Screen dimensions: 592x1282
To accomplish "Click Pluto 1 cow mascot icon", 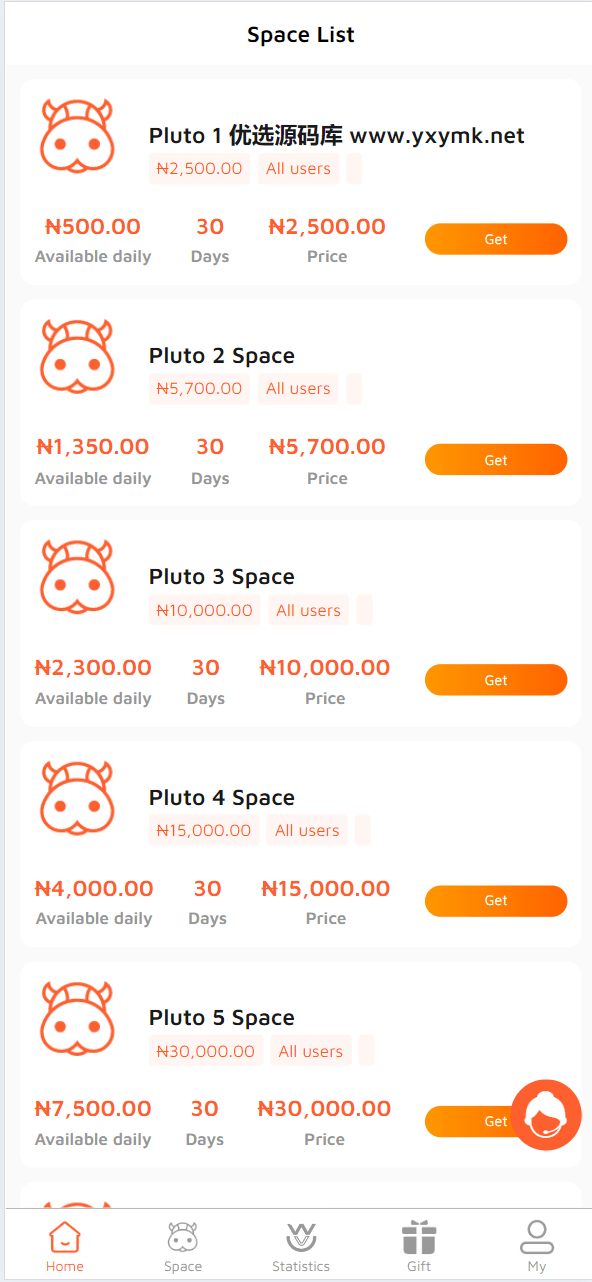I will tap(77, 135).
